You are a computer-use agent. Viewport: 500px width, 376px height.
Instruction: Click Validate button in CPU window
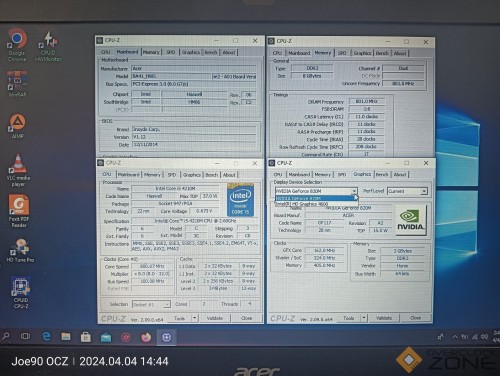click(x=215, y=318)
